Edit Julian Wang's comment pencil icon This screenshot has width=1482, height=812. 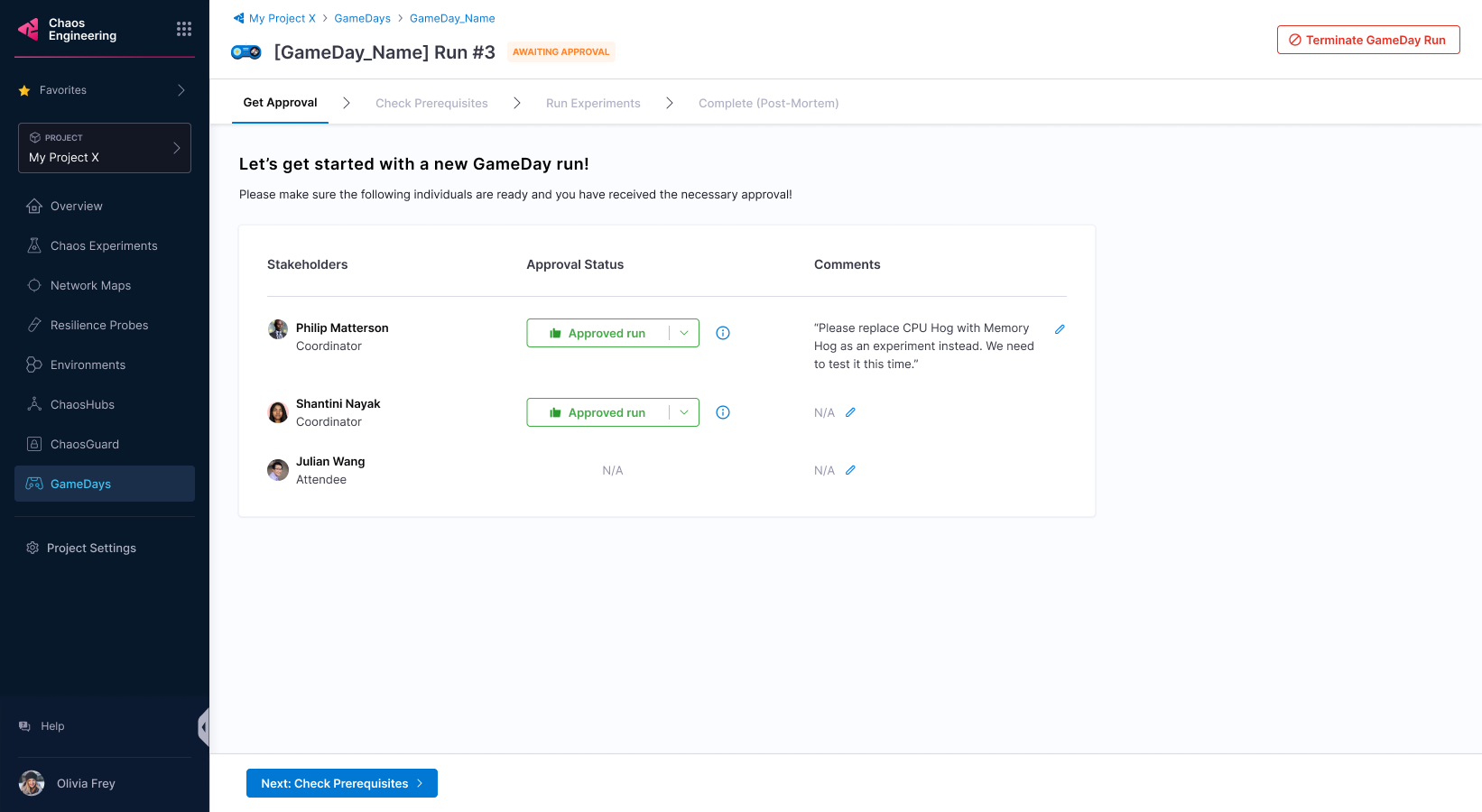pos(850,470)
